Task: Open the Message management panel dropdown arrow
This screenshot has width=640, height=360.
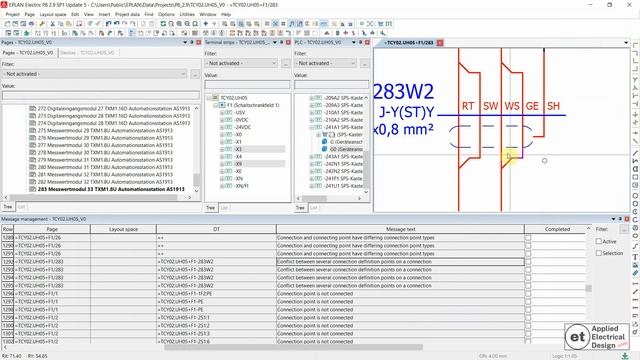Action: coord(613,219)
